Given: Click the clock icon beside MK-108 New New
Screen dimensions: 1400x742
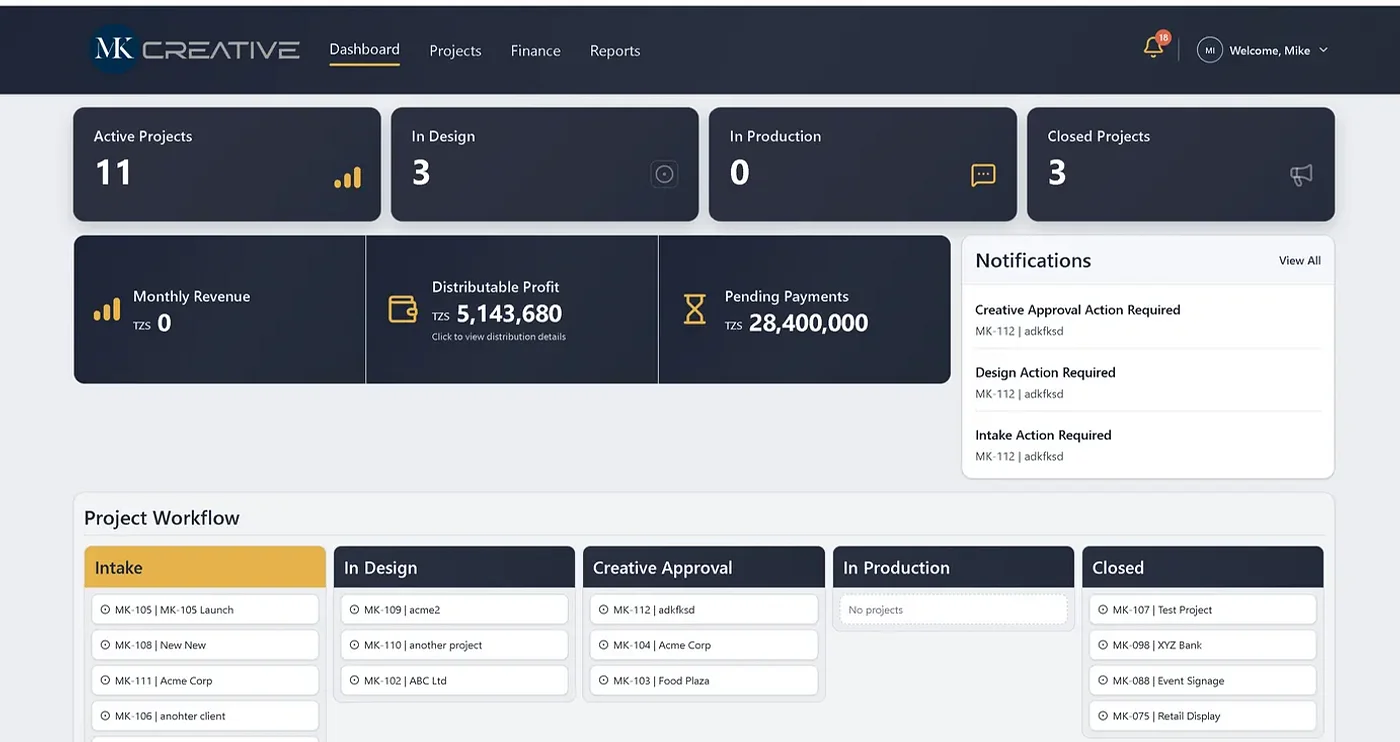Looking at the screenshot, I should [x=106, y=645].
